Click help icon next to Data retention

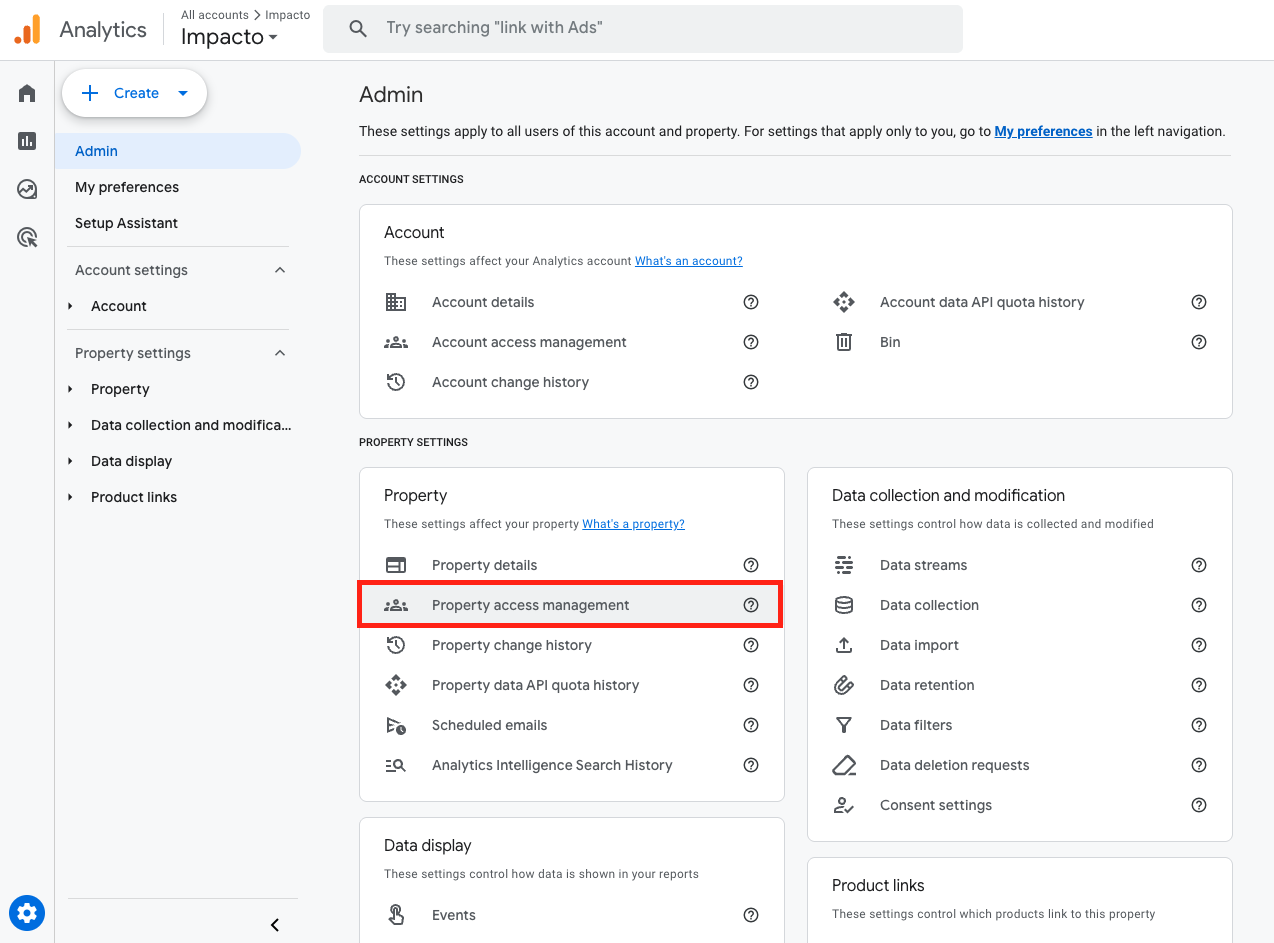pos(1199,685)
